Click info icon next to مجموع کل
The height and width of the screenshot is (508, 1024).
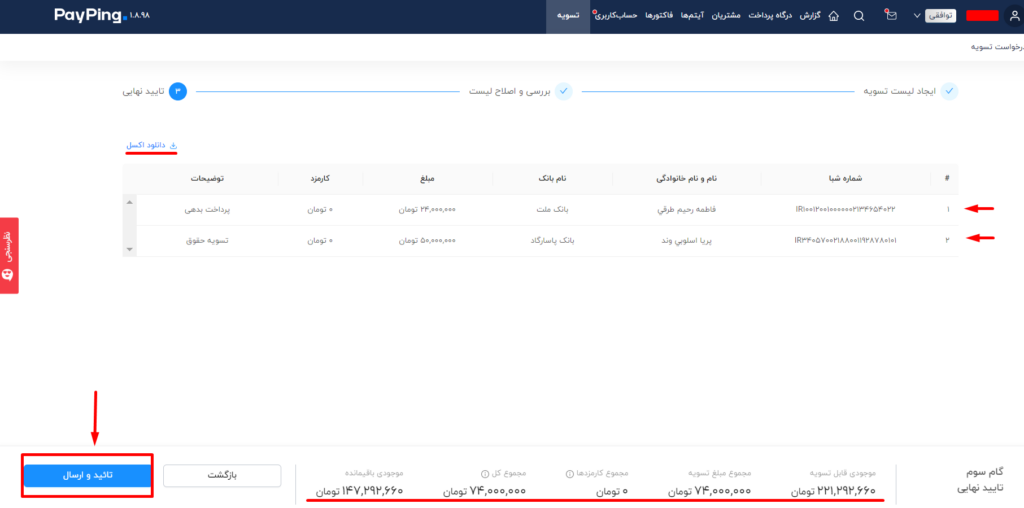[485, 473]
